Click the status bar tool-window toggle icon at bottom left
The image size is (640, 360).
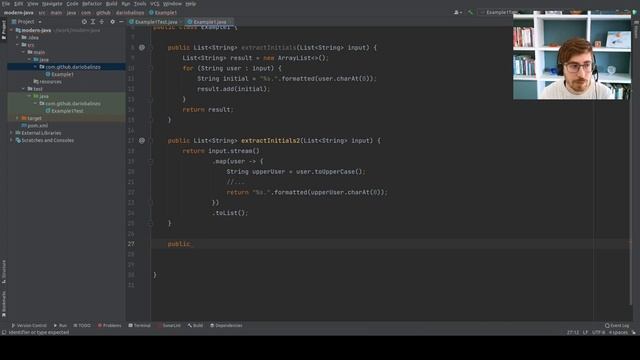4,333
